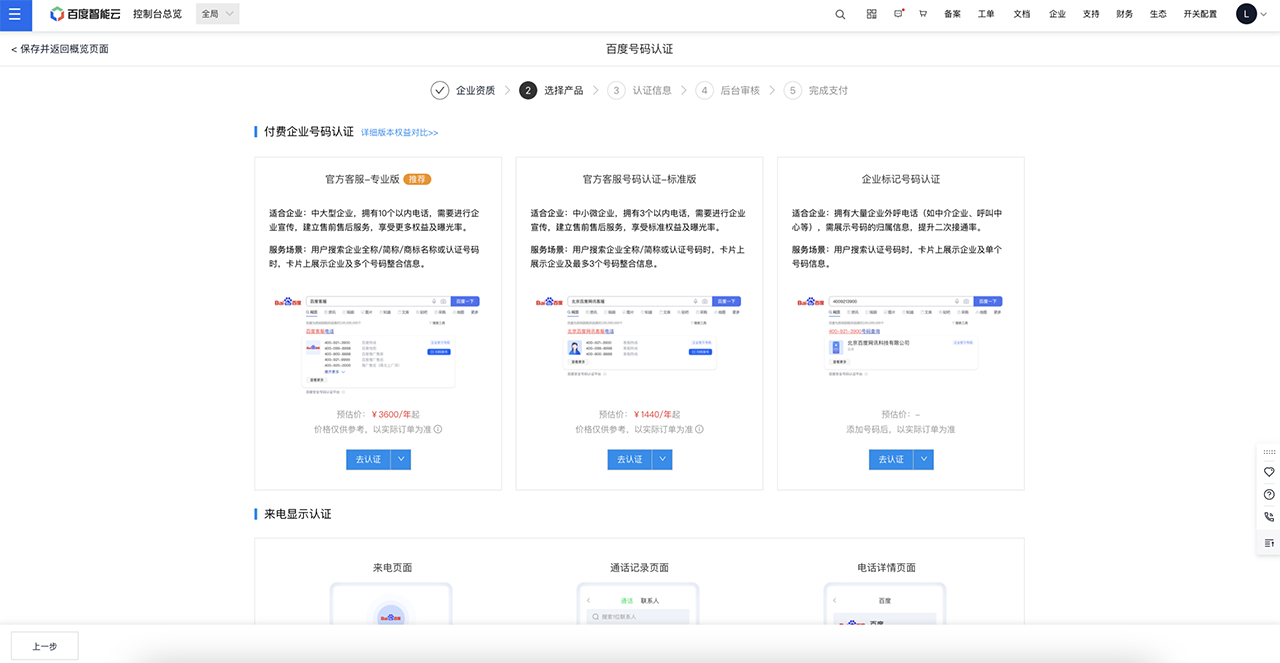1280x663 pixels.
Task: Click the drag handle dots on side panel
Action: pyautogui.click(x=1269, y=452)
